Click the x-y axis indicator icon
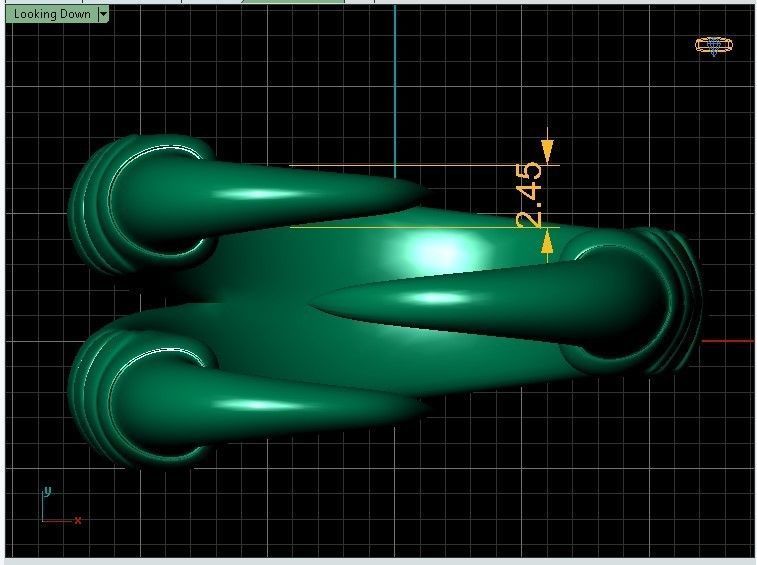 click(61, 506)
